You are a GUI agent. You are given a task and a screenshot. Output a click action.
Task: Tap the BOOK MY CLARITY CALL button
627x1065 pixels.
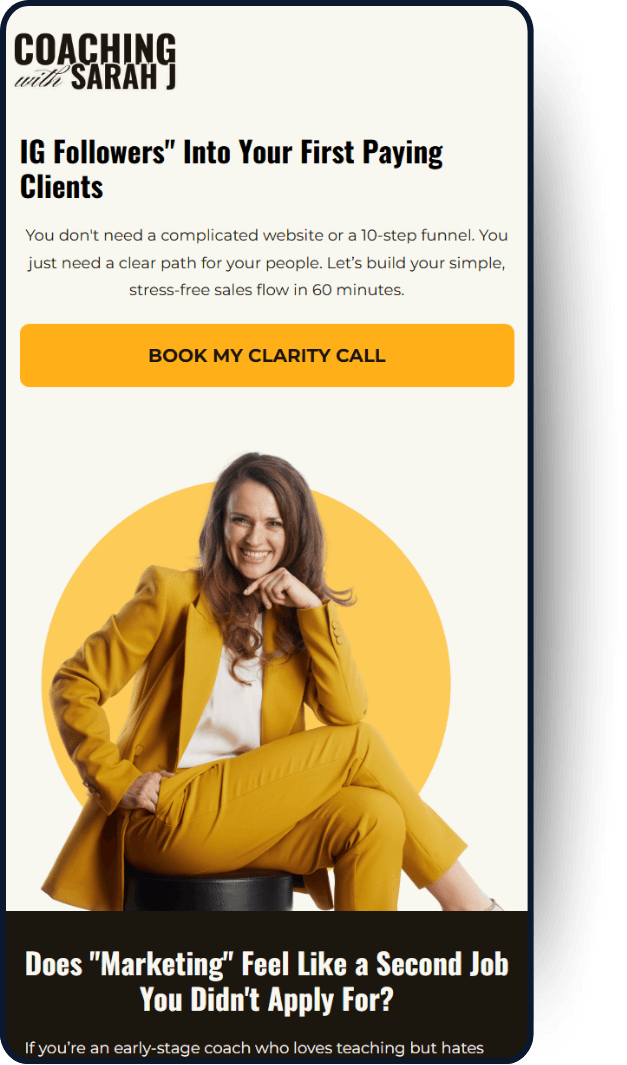tap(267, 355)
